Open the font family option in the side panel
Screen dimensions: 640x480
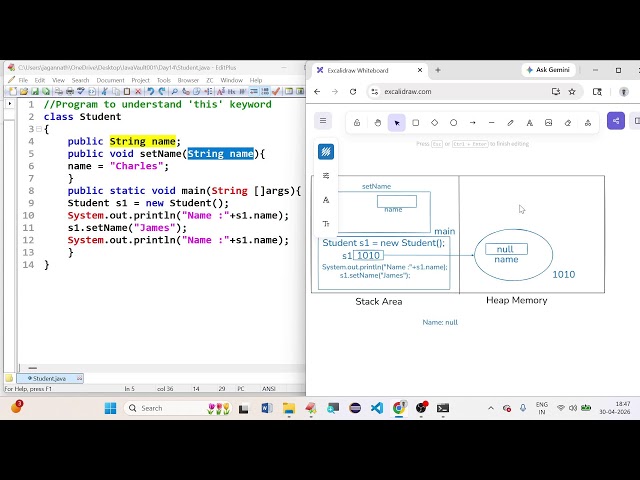tap(326, 200)
